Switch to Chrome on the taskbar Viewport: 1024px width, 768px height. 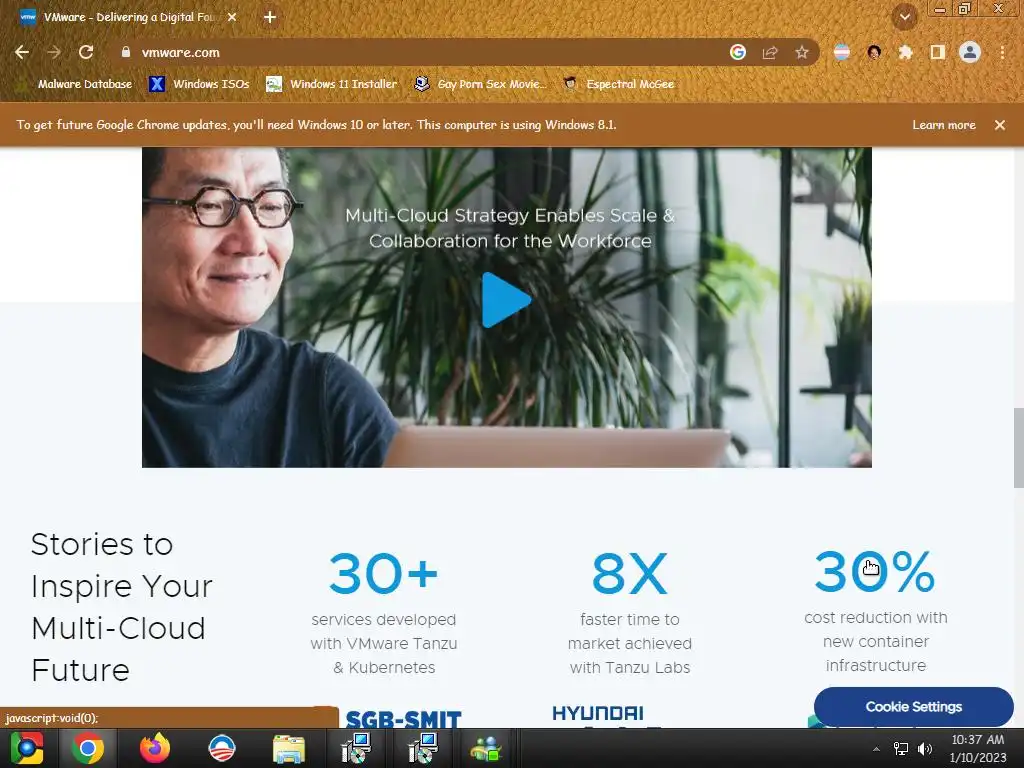tap(88, 748)
